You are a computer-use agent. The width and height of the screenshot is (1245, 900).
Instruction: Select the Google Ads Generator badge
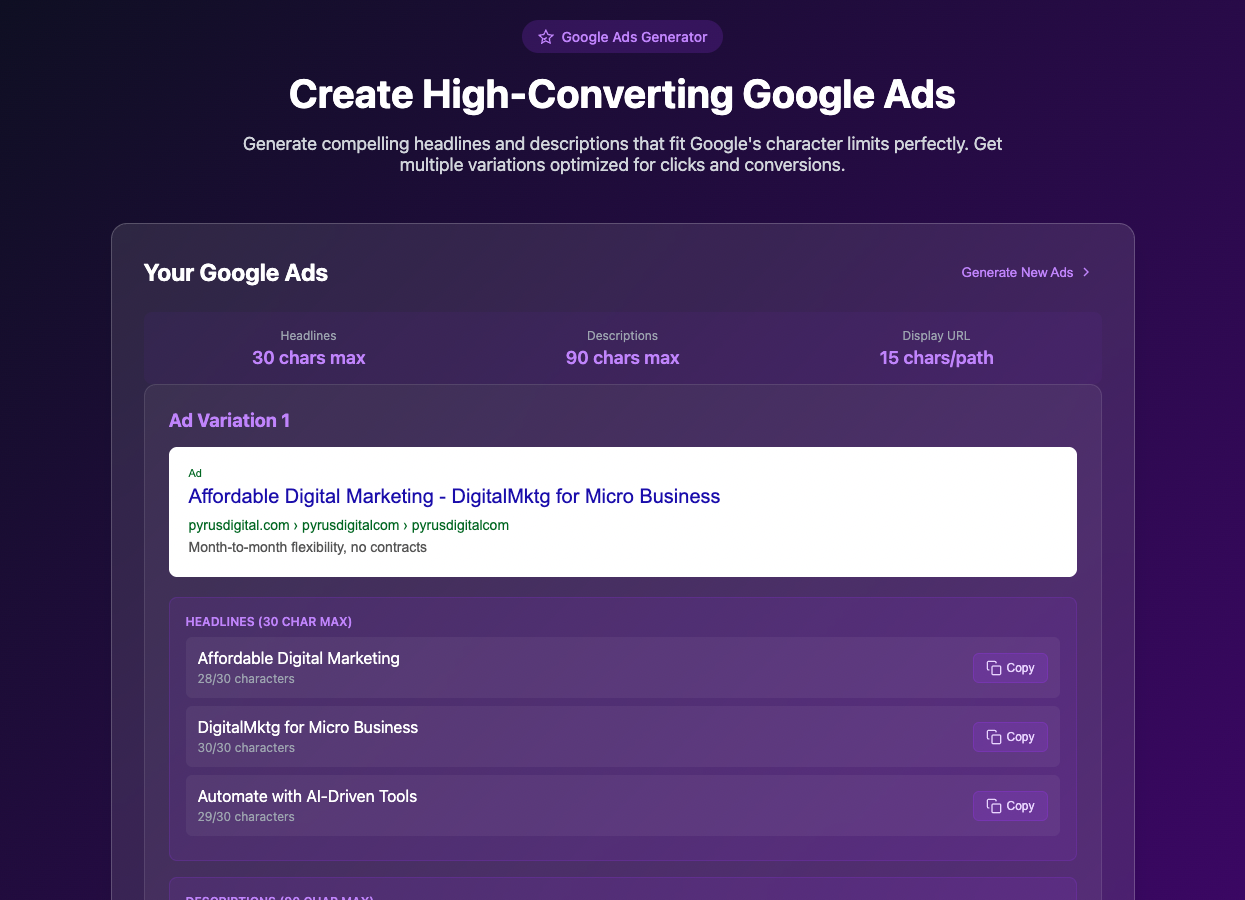(x=622, y=37)
